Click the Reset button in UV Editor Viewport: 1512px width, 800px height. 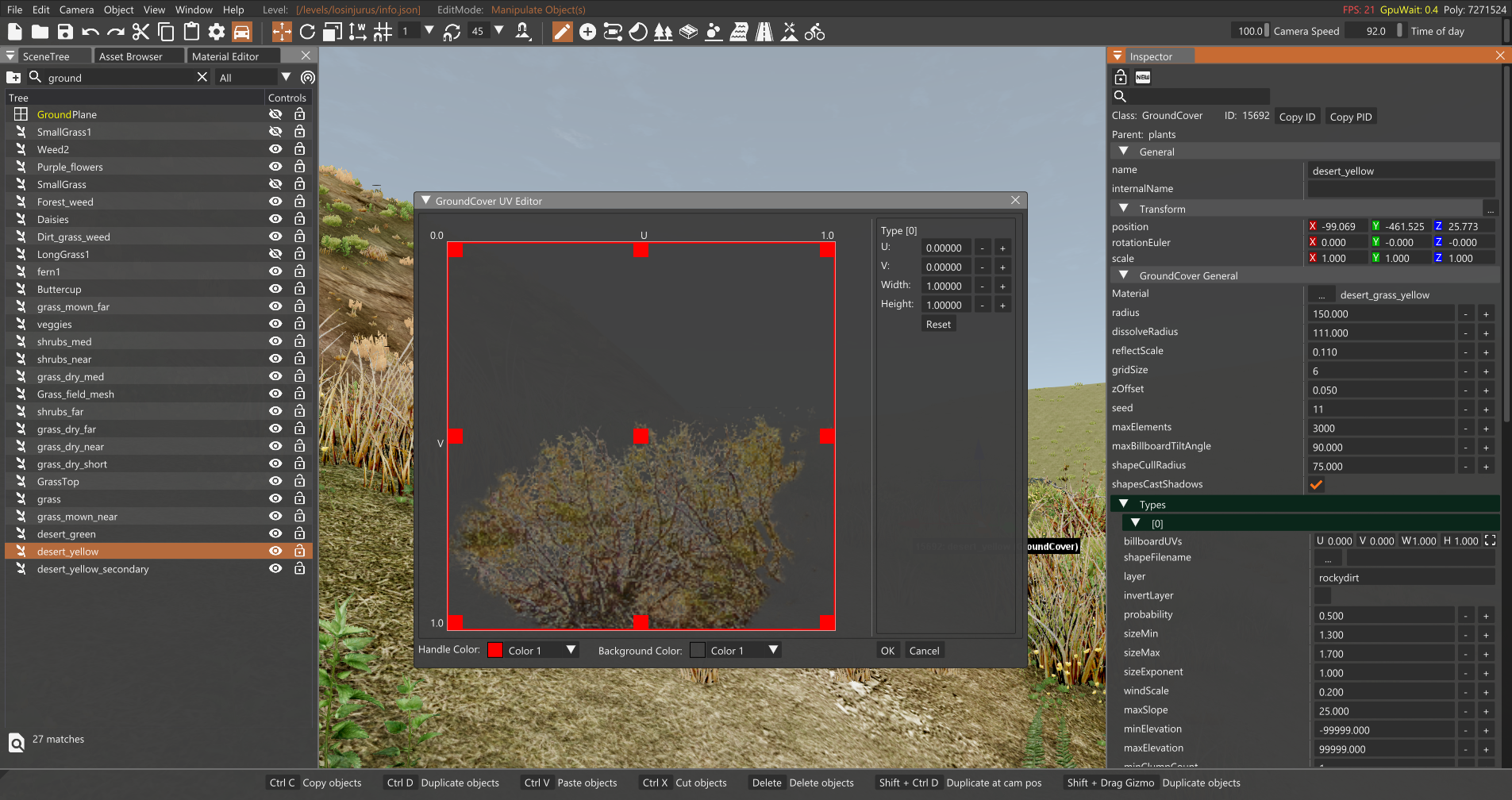click(937, 324)
